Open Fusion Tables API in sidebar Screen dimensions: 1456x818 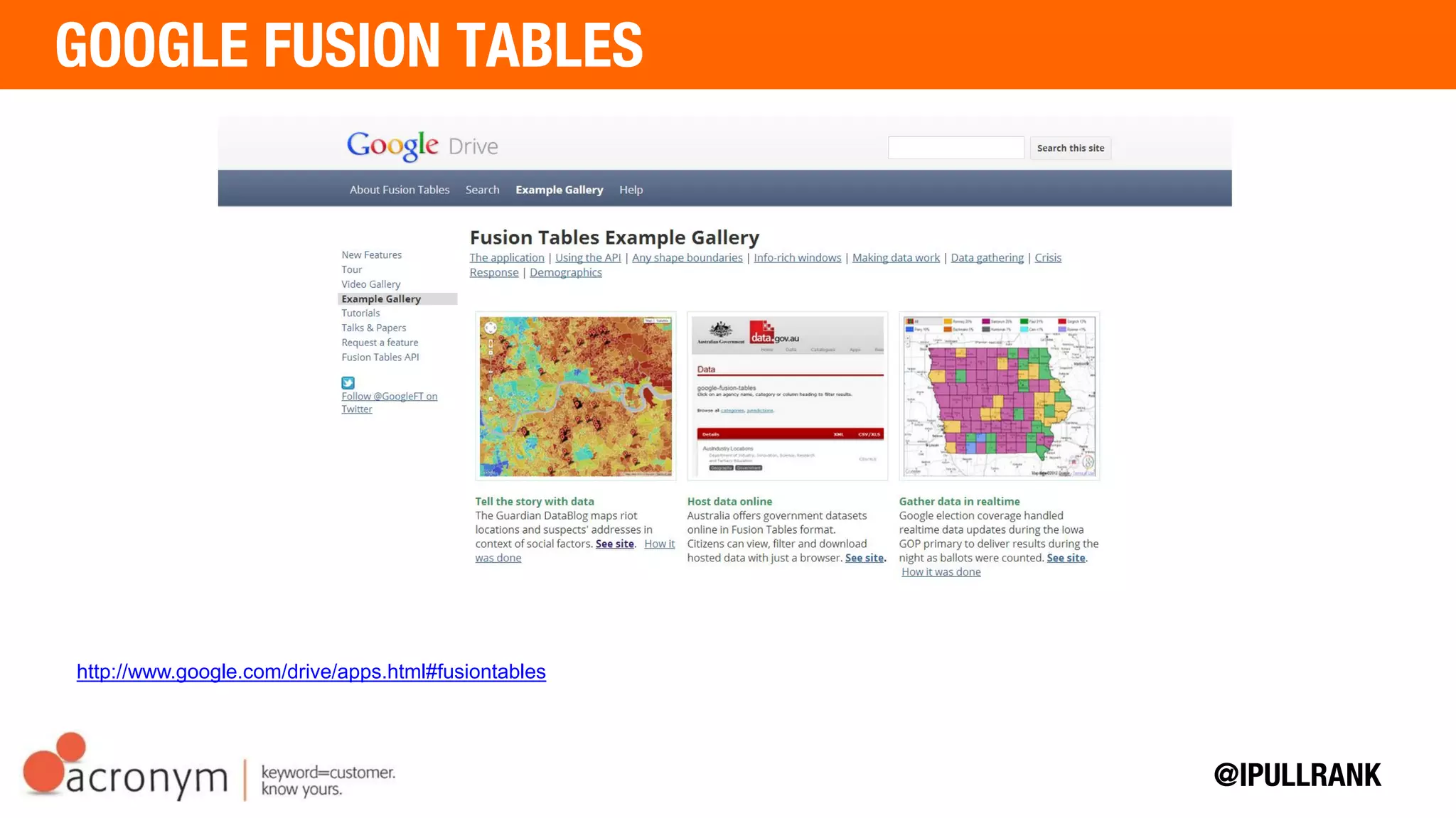click(x=380, y=357)
